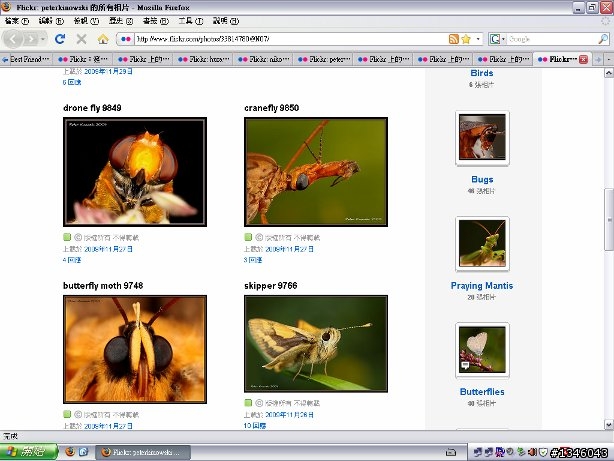Screen dimensions: 614x461
Task: Open the drone fly 9849 photo thumbnail
Action: 135,172
